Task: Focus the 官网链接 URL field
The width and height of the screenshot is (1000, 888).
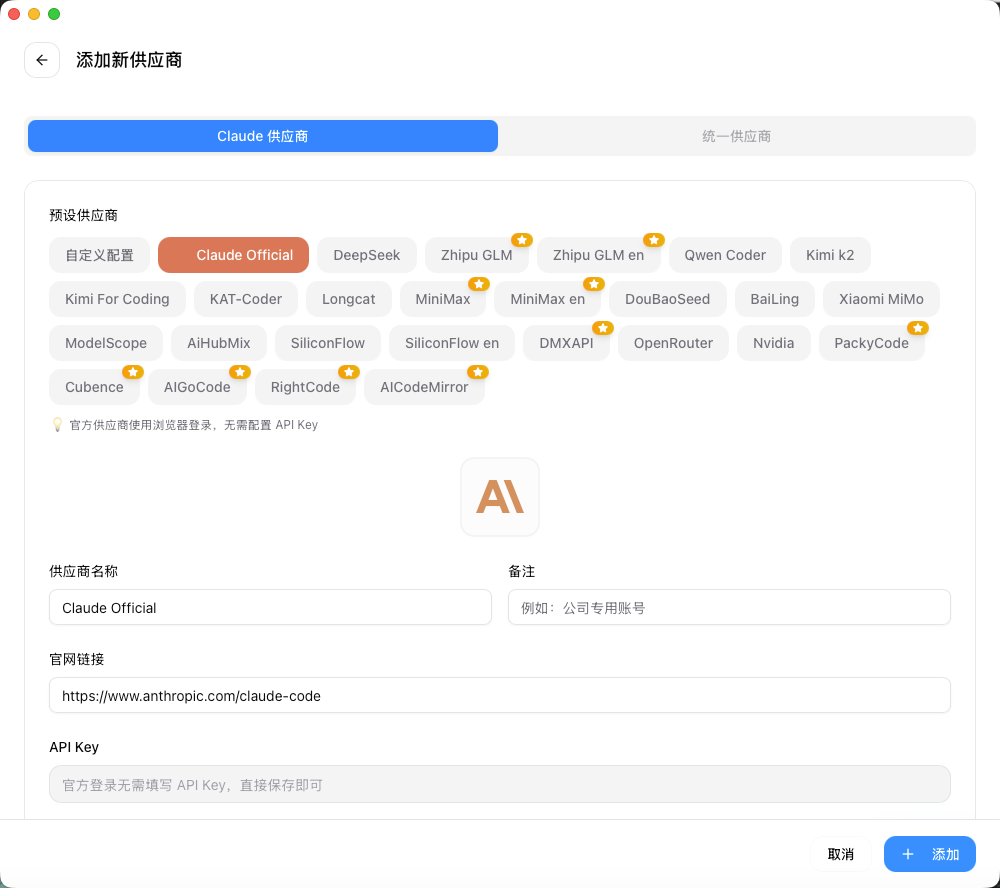Action: tap(500, 695)
